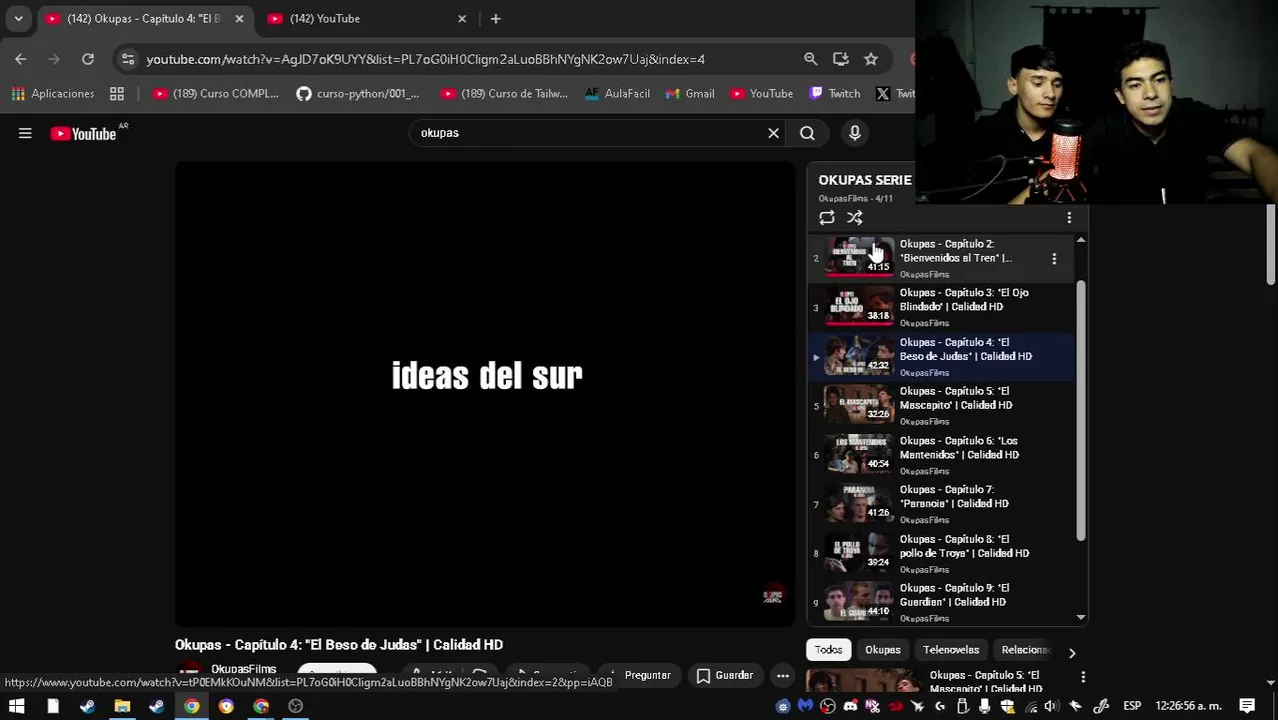
Task: Select Capítulo 4 'El Beso de Judas' entry
Action: pos(940,357)
